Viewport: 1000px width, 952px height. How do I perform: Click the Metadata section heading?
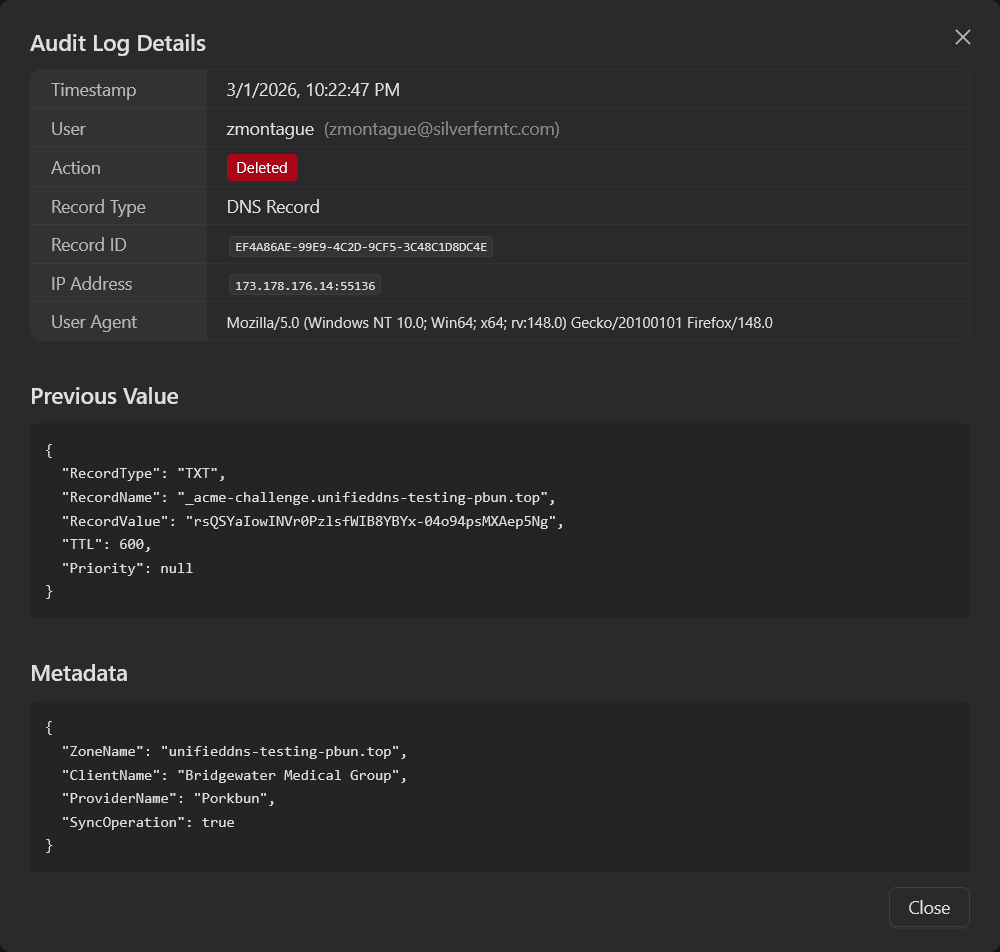click(x=79, y=673)
